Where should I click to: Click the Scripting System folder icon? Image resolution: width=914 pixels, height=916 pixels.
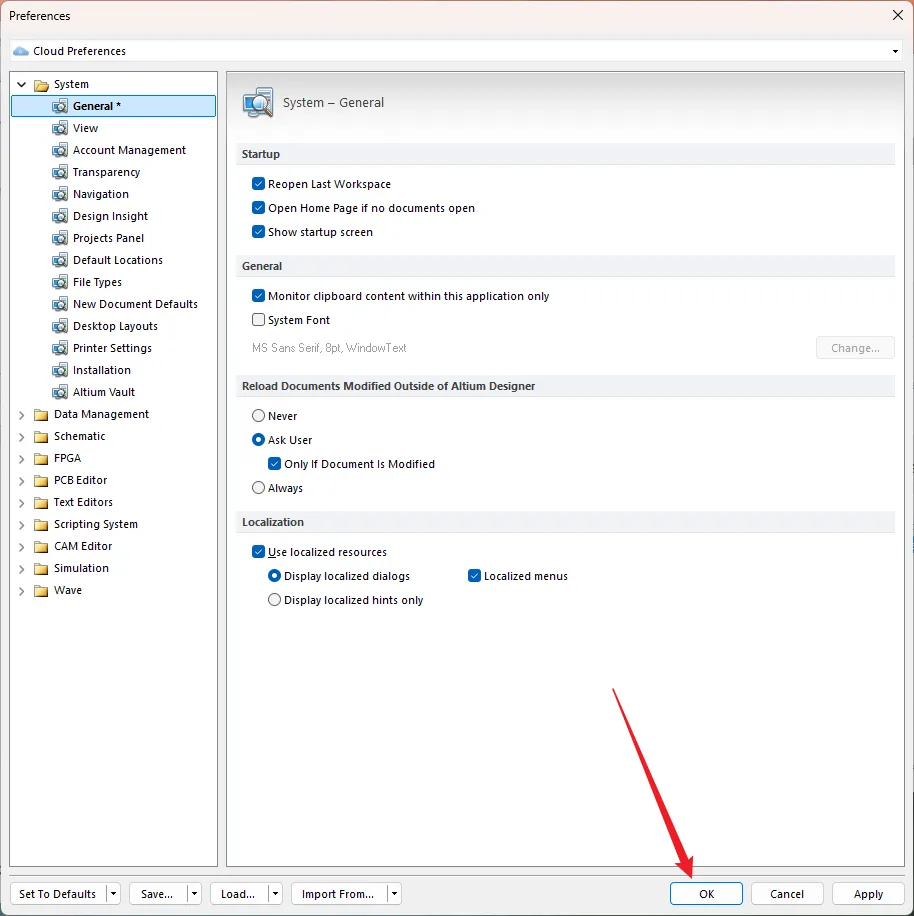[x=41, y=525]
